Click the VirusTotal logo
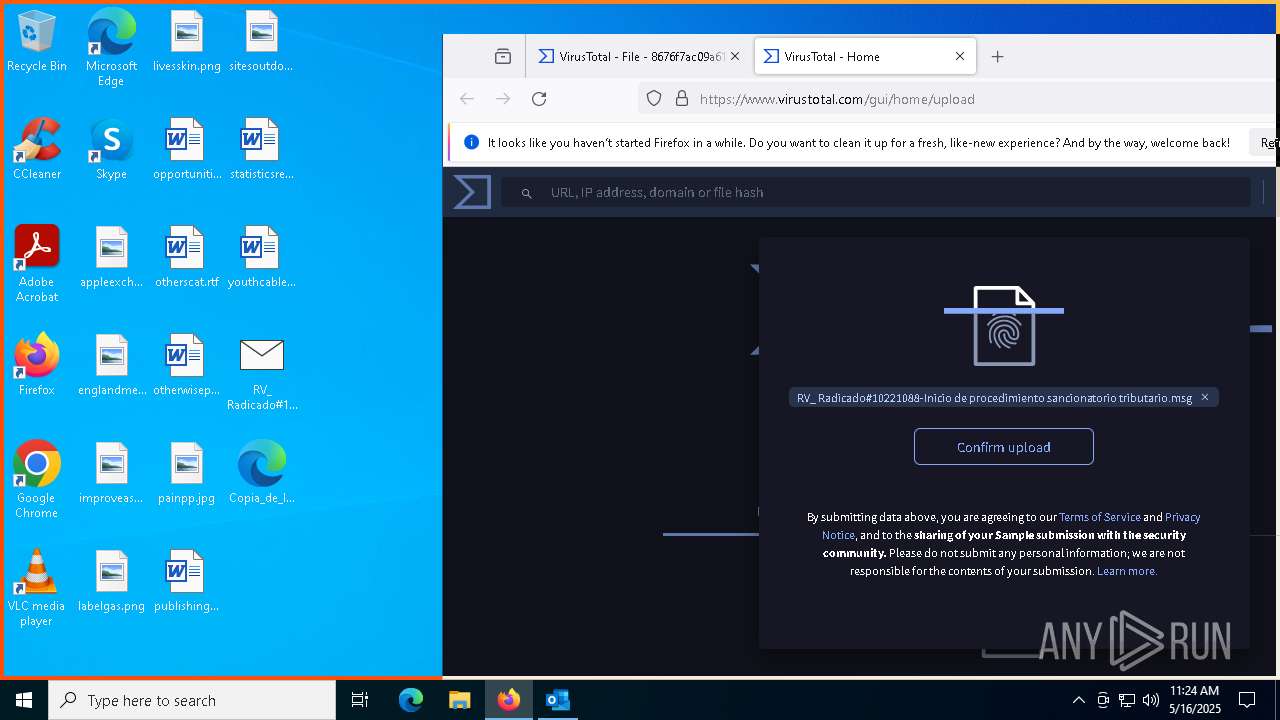Screen dimensions: 1280x720 click(x=472, y=192)
